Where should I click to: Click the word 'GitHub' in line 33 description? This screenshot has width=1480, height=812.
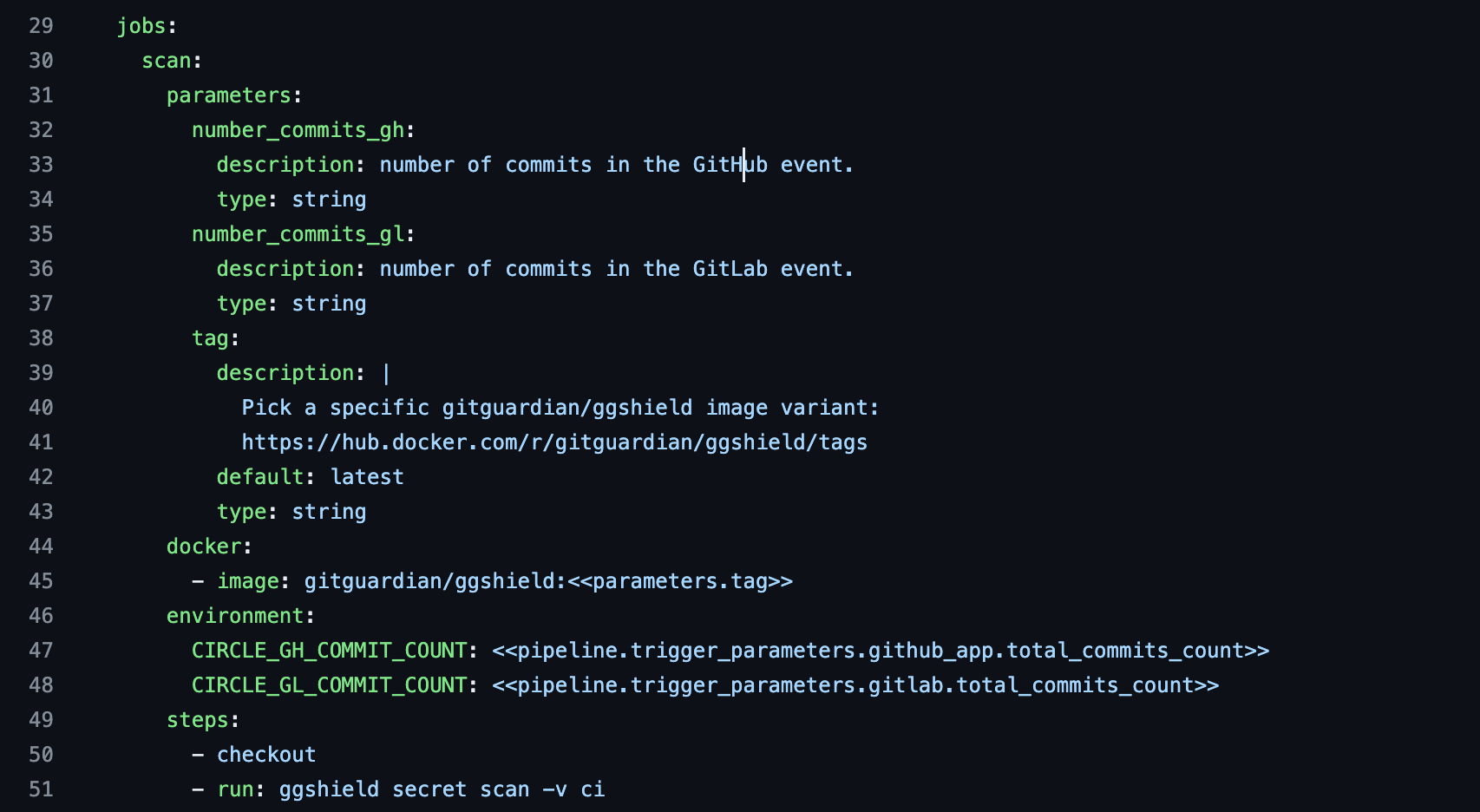pos(730,165)
